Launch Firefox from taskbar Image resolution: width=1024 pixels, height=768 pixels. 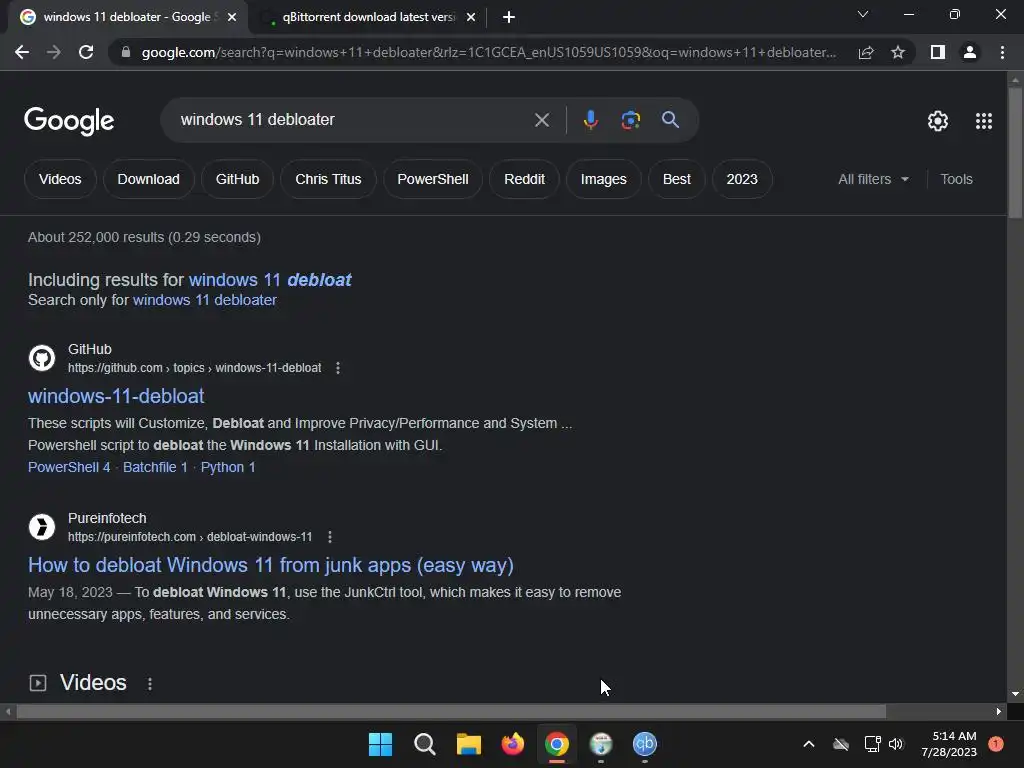(513, 744)
